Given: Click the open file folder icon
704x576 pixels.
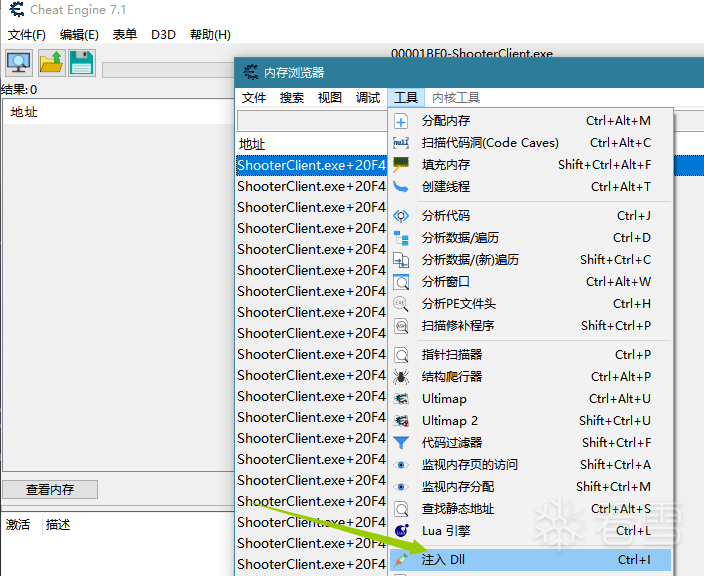Looking at the screenshot, I should pyautogui.click(x=51, y=63).
